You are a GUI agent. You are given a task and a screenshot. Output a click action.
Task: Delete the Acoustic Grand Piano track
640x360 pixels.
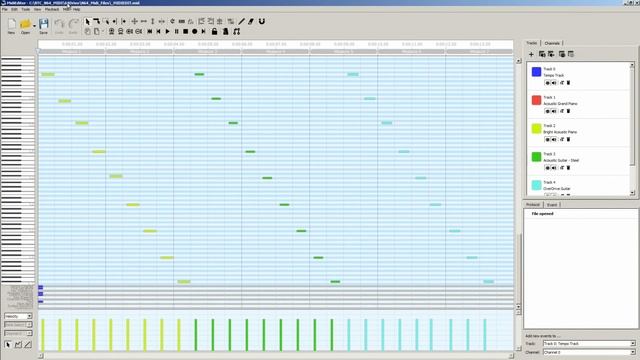pyautogui.click(x=568, y=111)
